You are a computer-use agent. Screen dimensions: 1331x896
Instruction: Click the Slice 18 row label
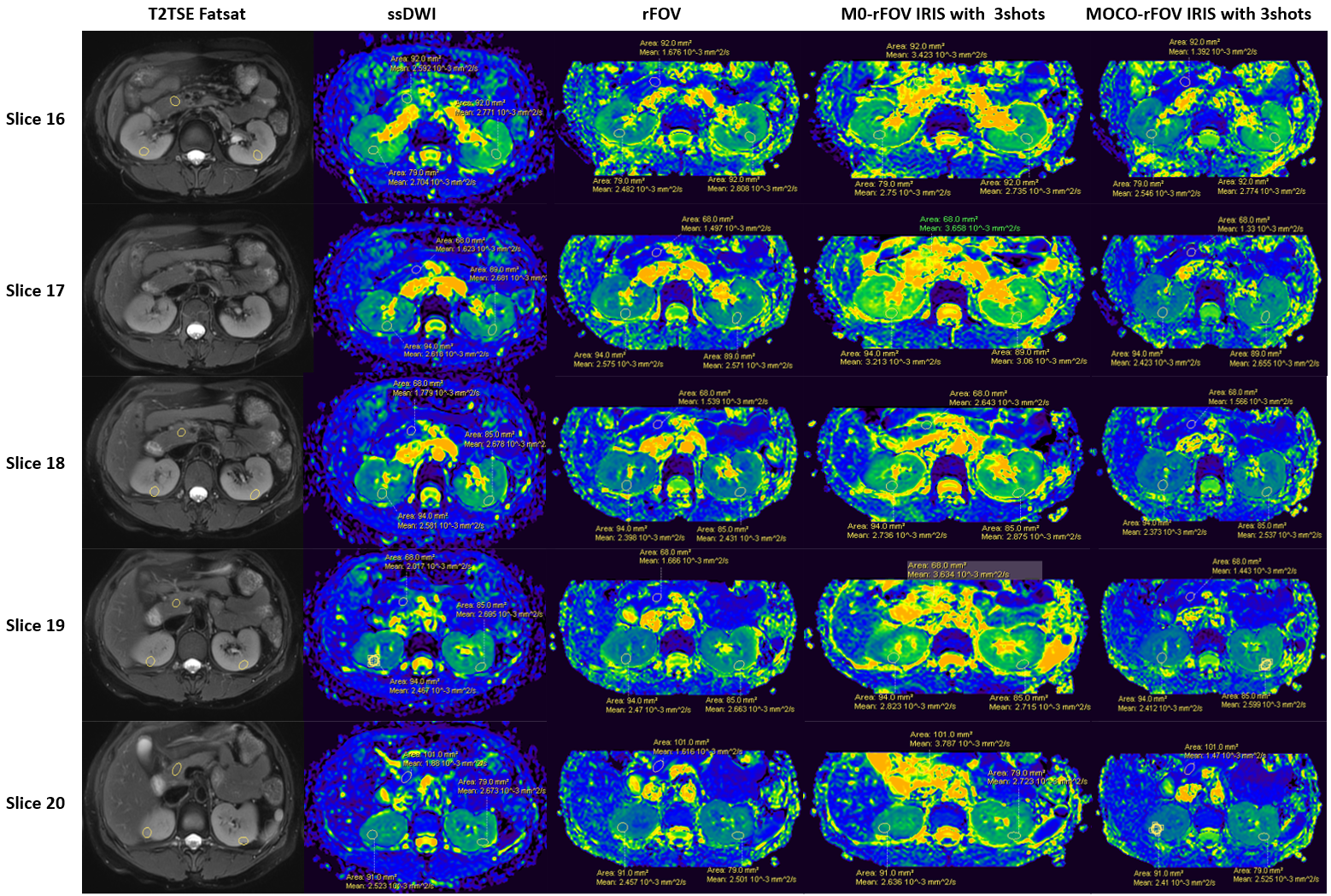(x=35, y=464)
